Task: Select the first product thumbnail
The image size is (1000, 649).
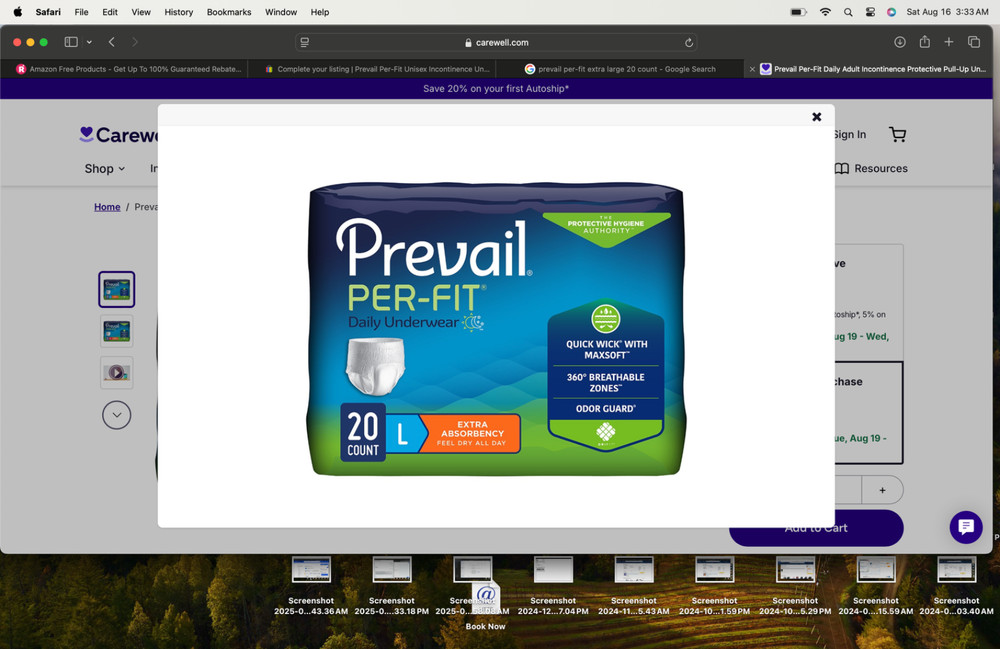Action: pos(117,289)
